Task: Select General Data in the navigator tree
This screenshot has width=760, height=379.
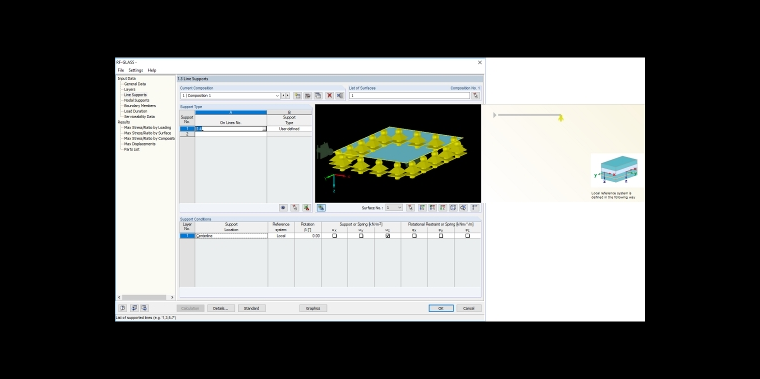Action: click(135, 84)
